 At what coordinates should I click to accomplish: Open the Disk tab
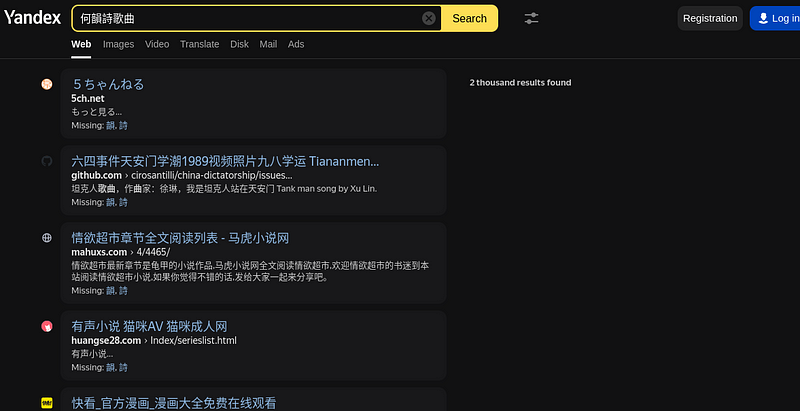pyautogui.click(x=239, y=44)
